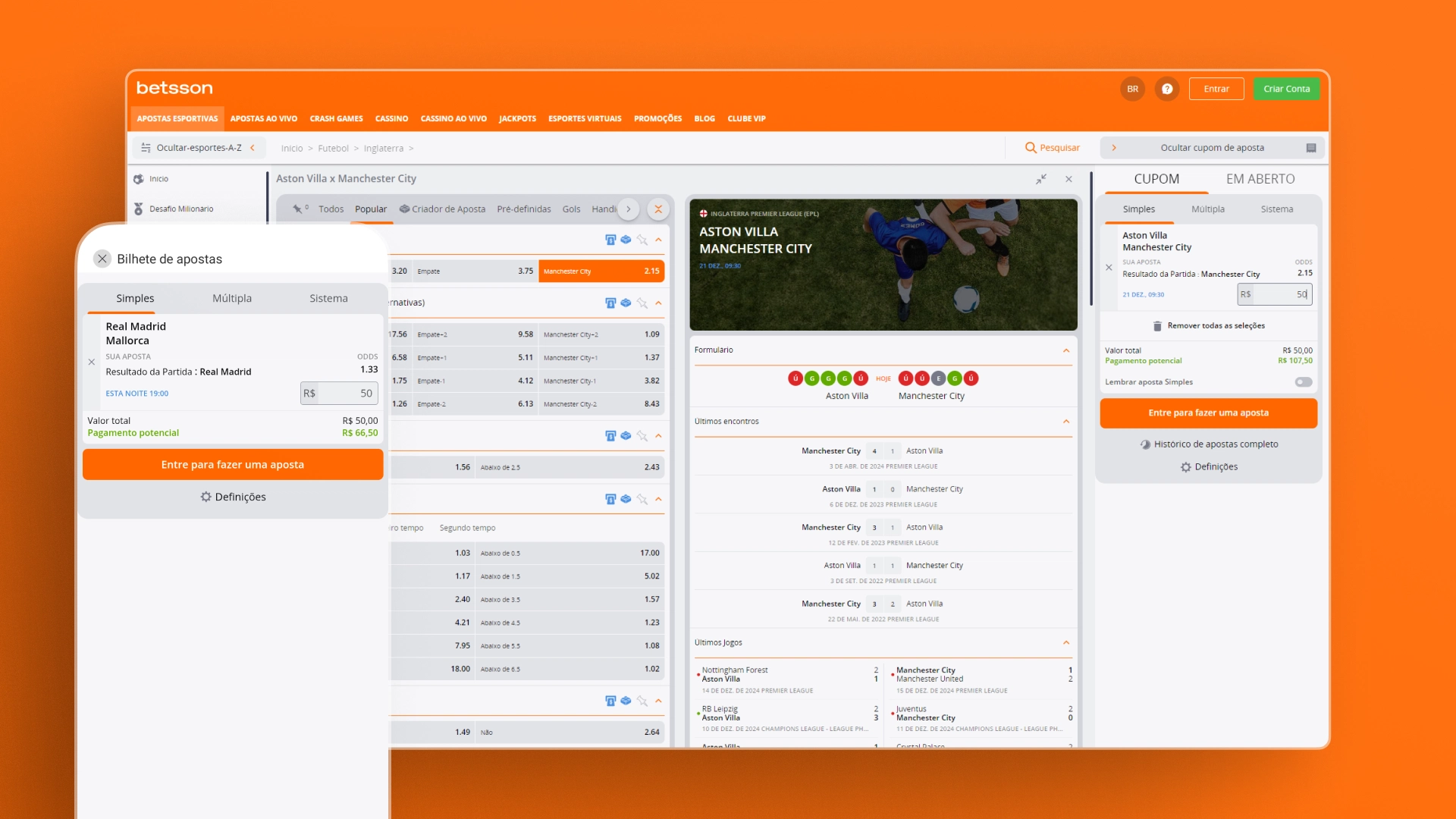Viewport: 1456px width, 819px height.
Task: Collapse the Ultimos Jogos section
Action: 1066,643
